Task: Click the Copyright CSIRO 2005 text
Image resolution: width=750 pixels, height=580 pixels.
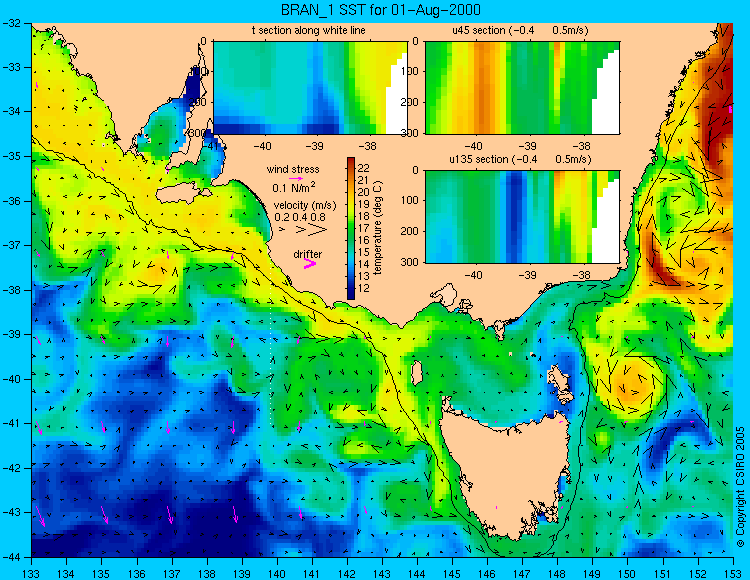Action: point(740,487)
